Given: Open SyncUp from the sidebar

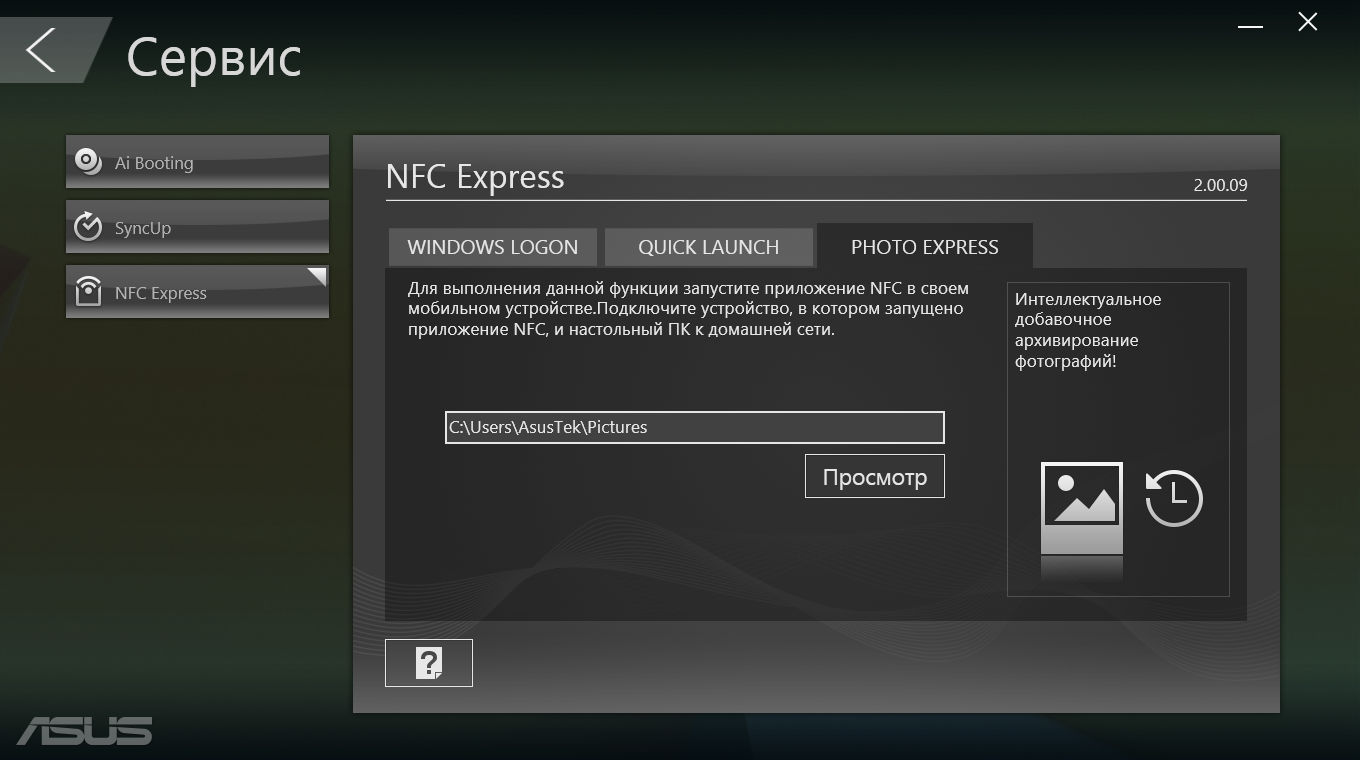Looking at the screenshot, I should [x=197, y=227].
